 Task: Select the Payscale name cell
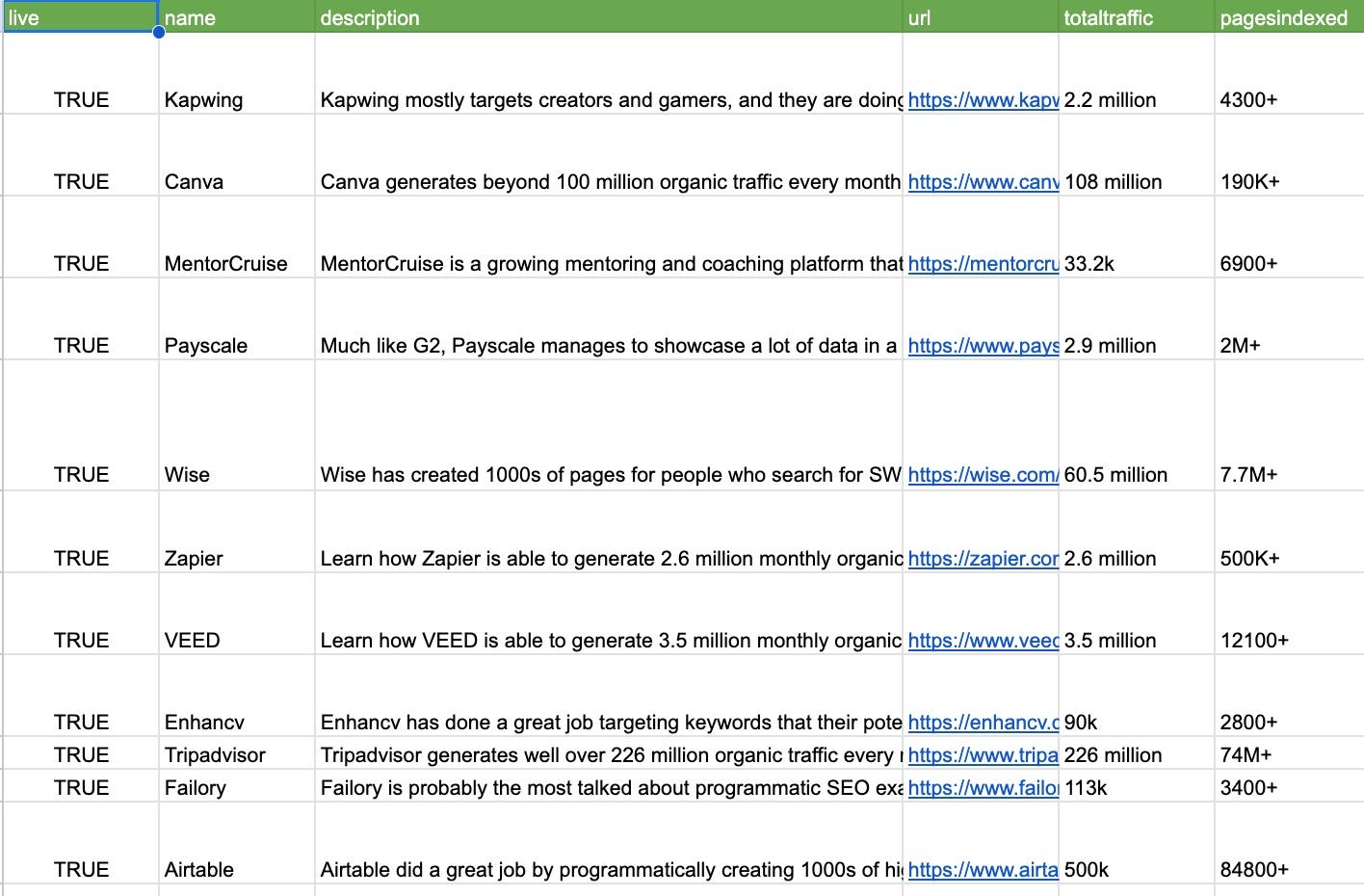click(237, 319)
